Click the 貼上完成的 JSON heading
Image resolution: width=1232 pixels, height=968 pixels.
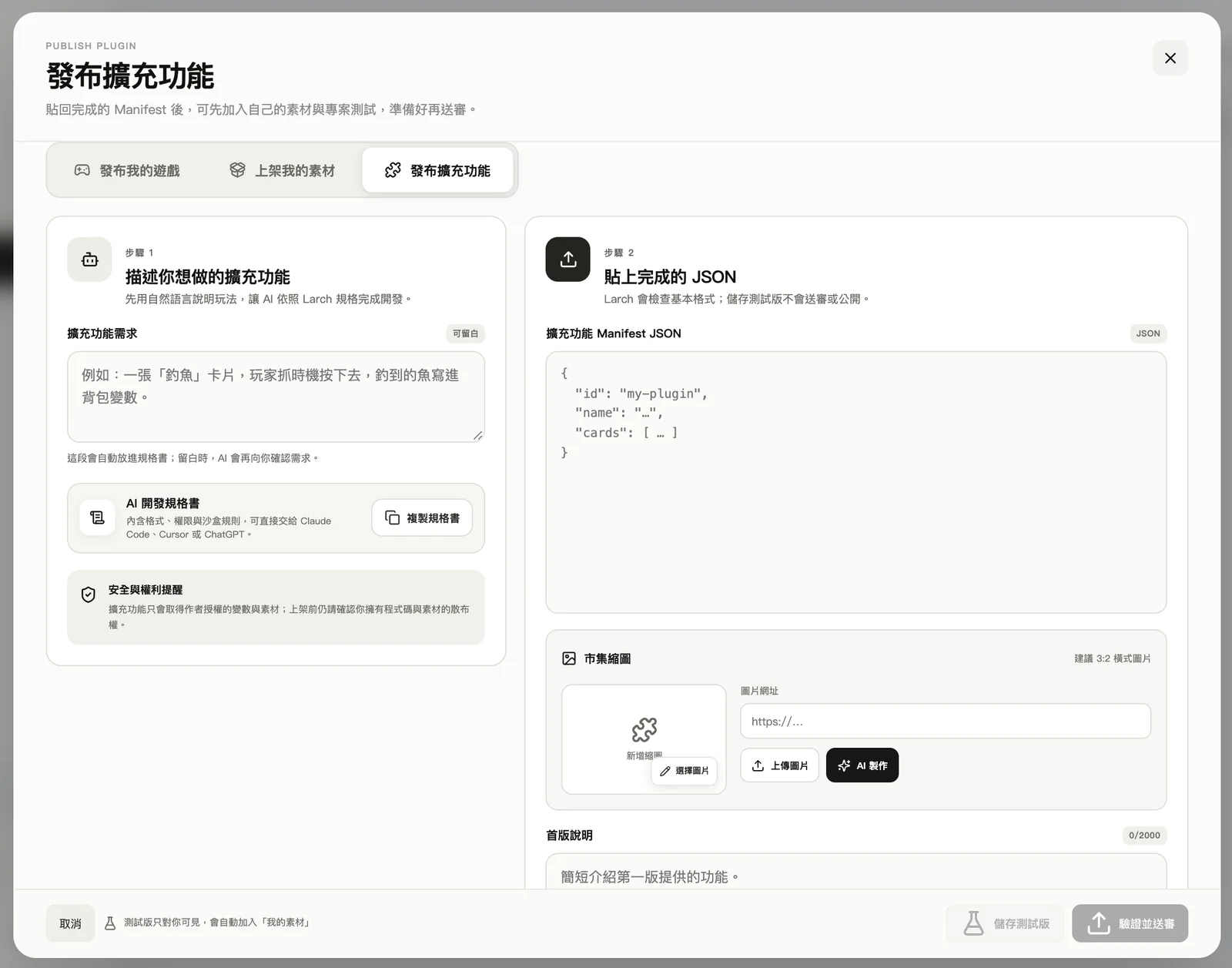670,277
